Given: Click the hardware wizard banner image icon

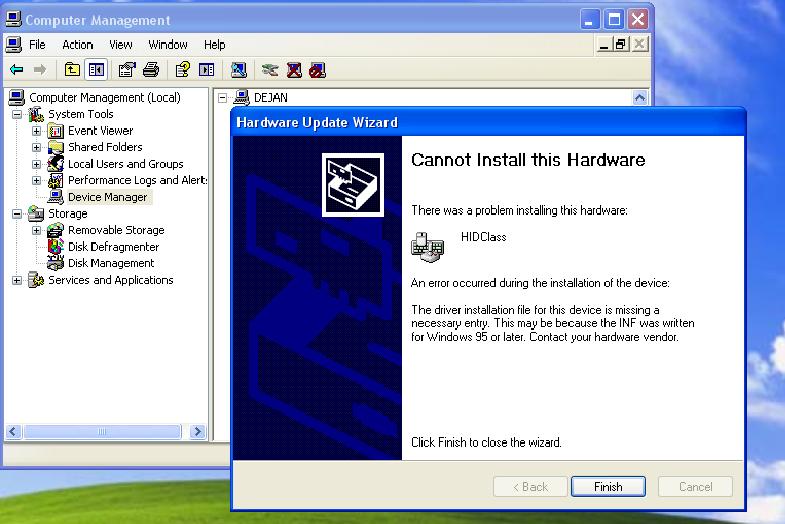Looking at the screenshot, I should click(x=352, y=185).
